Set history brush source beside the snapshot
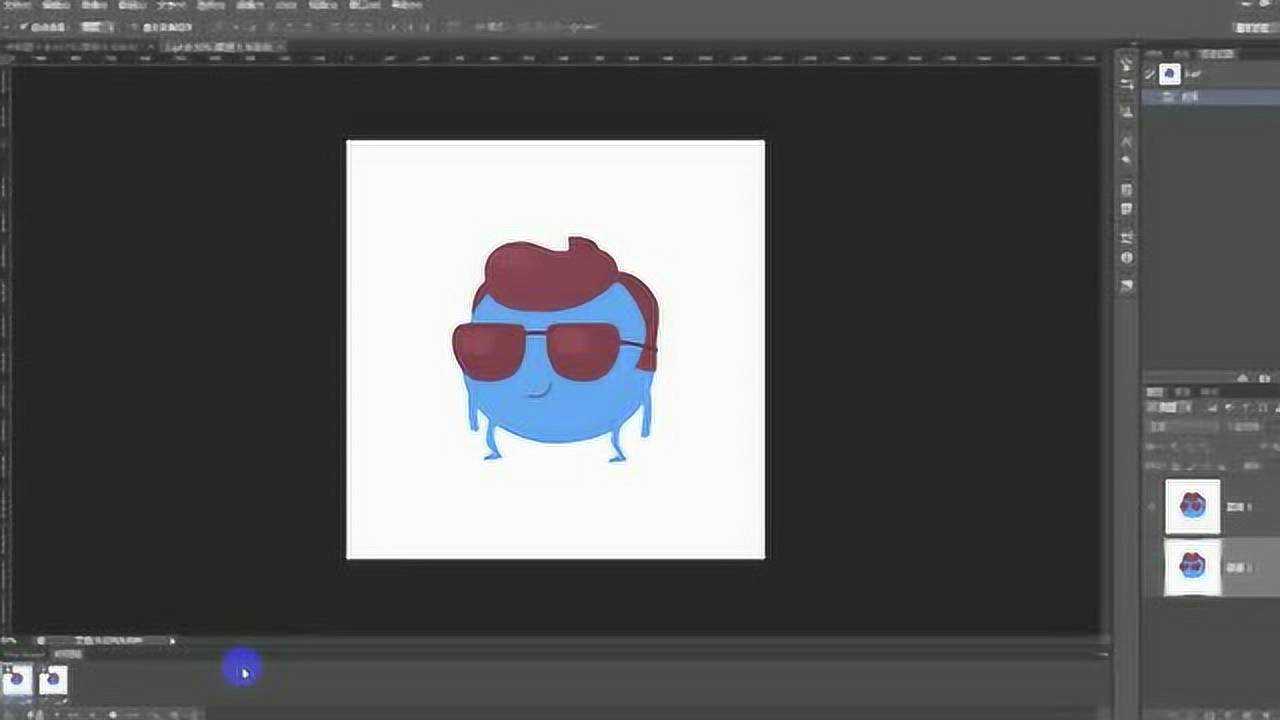 click(x=1150, y=74)
